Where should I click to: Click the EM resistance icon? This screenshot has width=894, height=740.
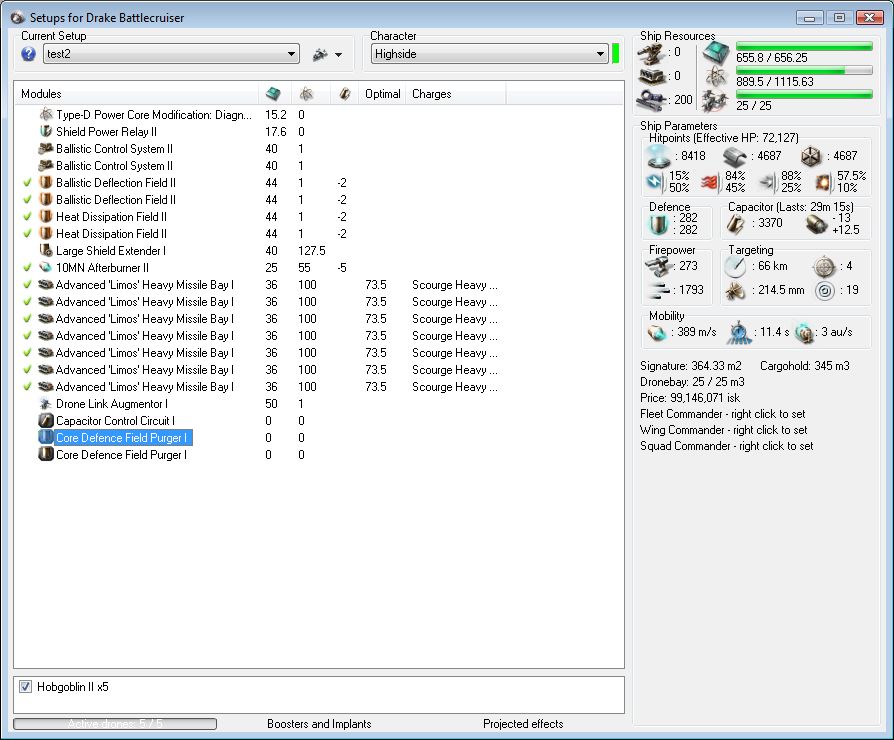point(655,182)
